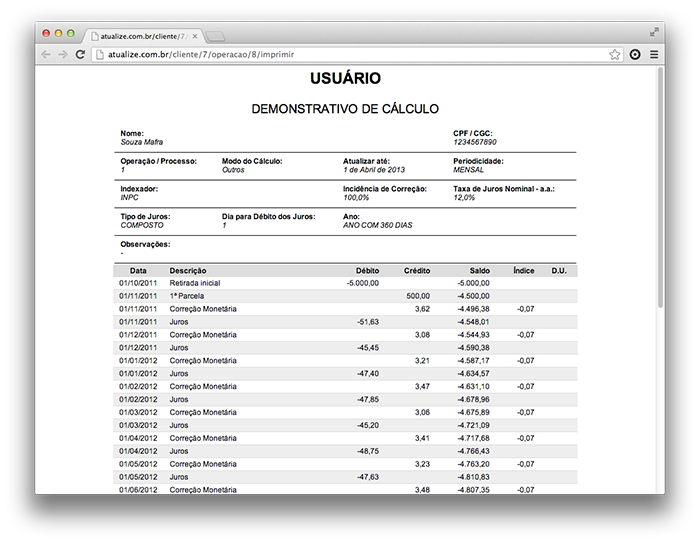This screenshot has width=700, height=543.
Task: Click the Crédito column header
Action: tap(417, 271)
